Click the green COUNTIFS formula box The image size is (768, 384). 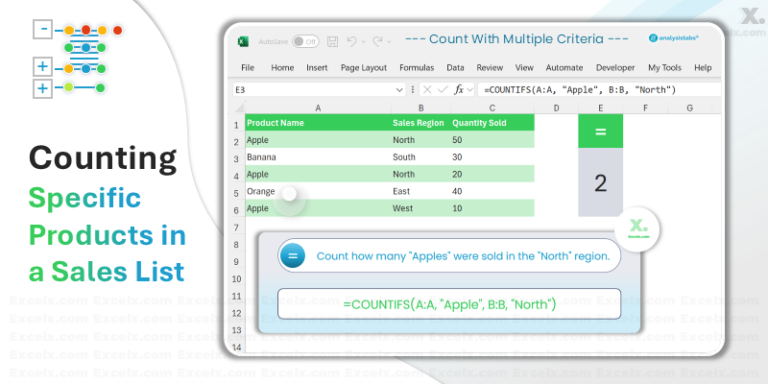pyautogui.click(x=449, y=304)
